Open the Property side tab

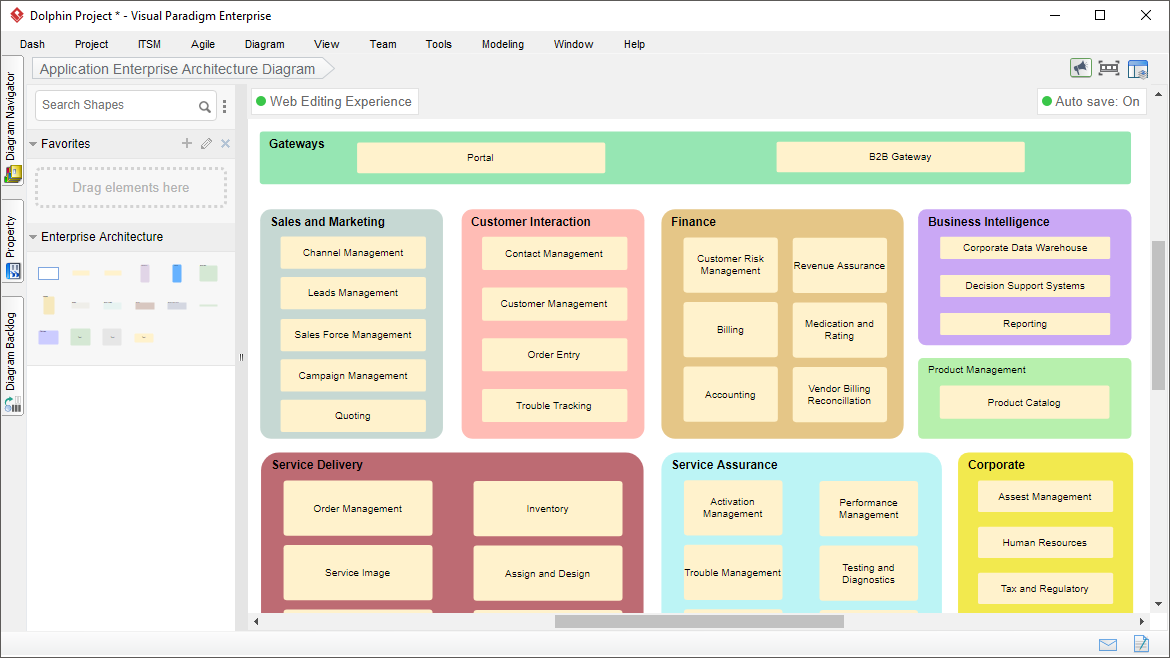[11, 241]
